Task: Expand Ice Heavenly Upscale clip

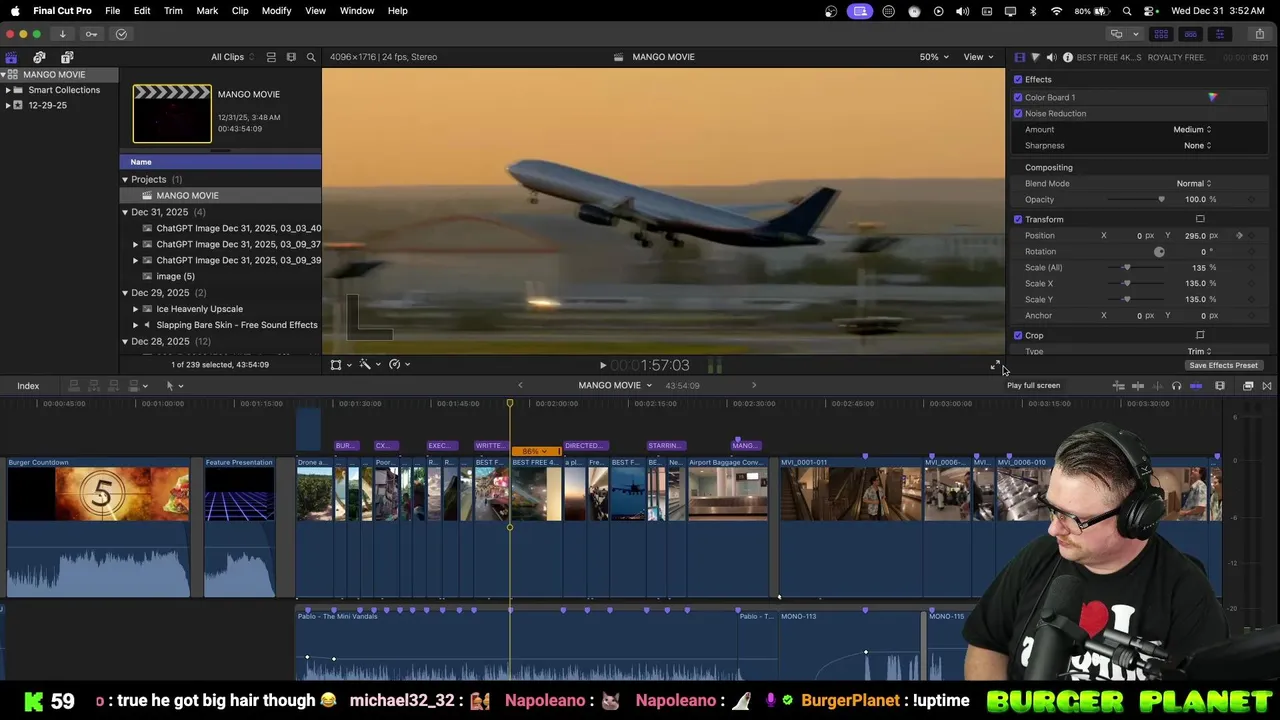Action: pyautogui.click(x=135, y=309)
